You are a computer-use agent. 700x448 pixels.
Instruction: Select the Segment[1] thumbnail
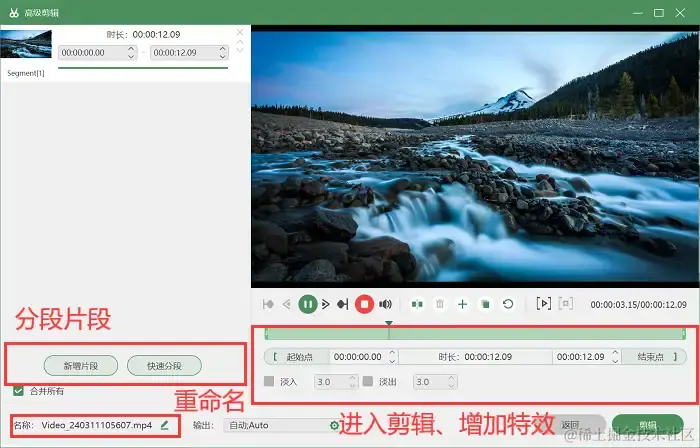point(26,44)
